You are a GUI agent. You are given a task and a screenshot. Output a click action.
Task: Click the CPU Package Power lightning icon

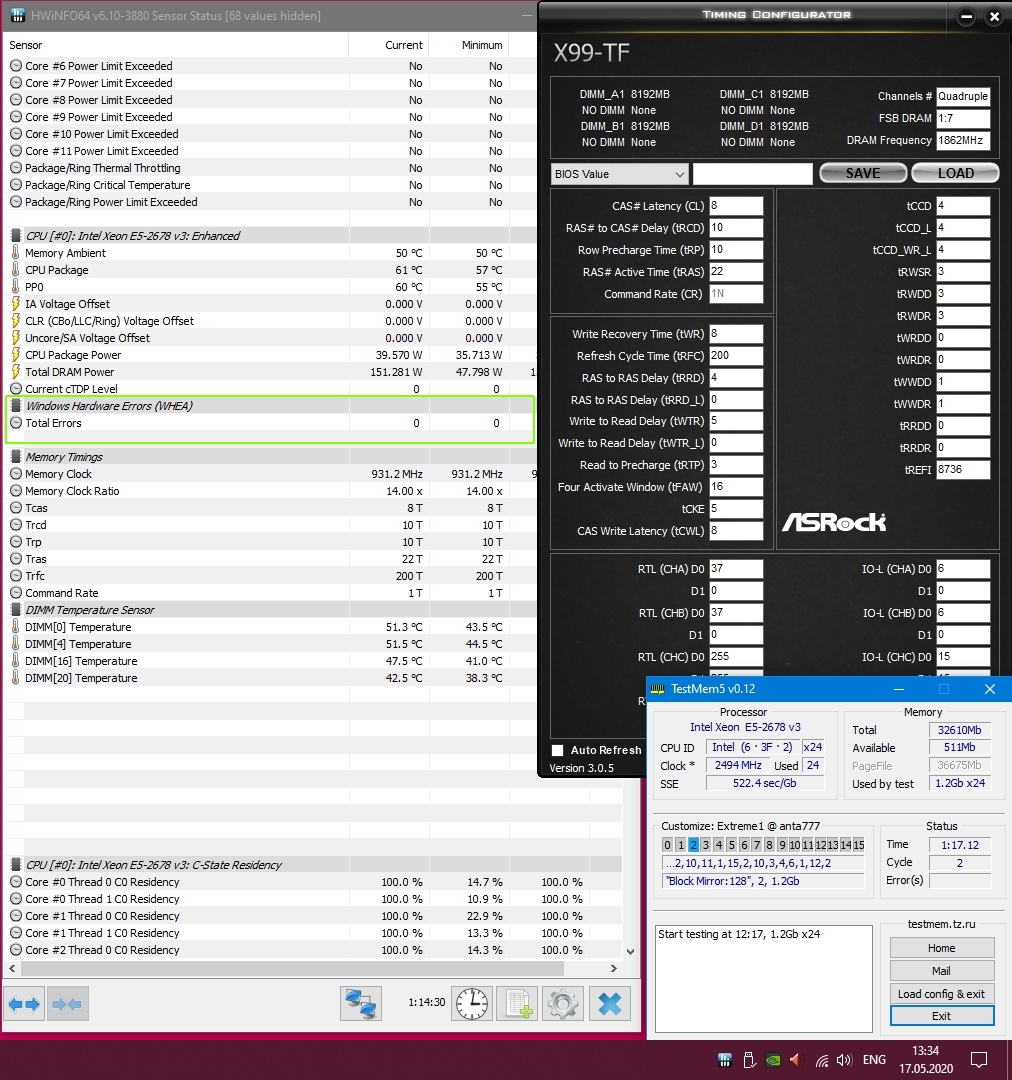pos(16,355)
